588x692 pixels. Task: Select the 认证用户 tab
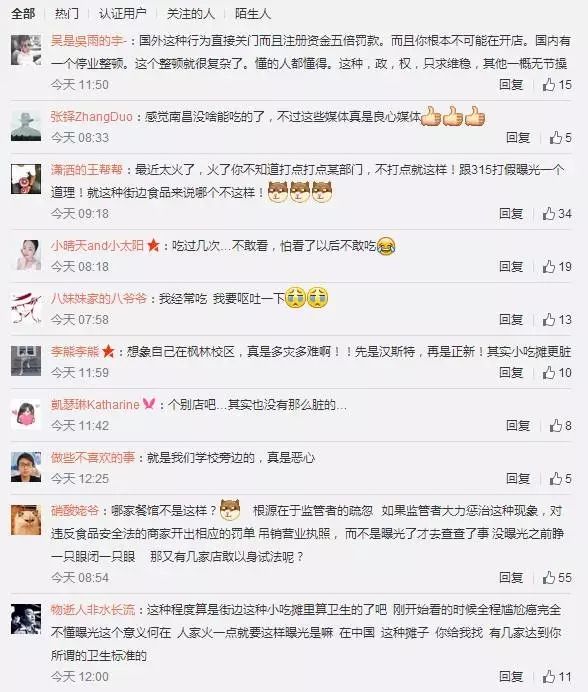point(122,14)
